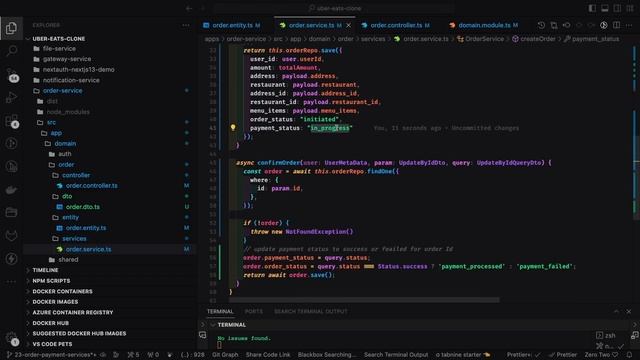Open Run and Debug view
Image resolution: width=640 pixels, height=360 pixels.
point(11,98)
